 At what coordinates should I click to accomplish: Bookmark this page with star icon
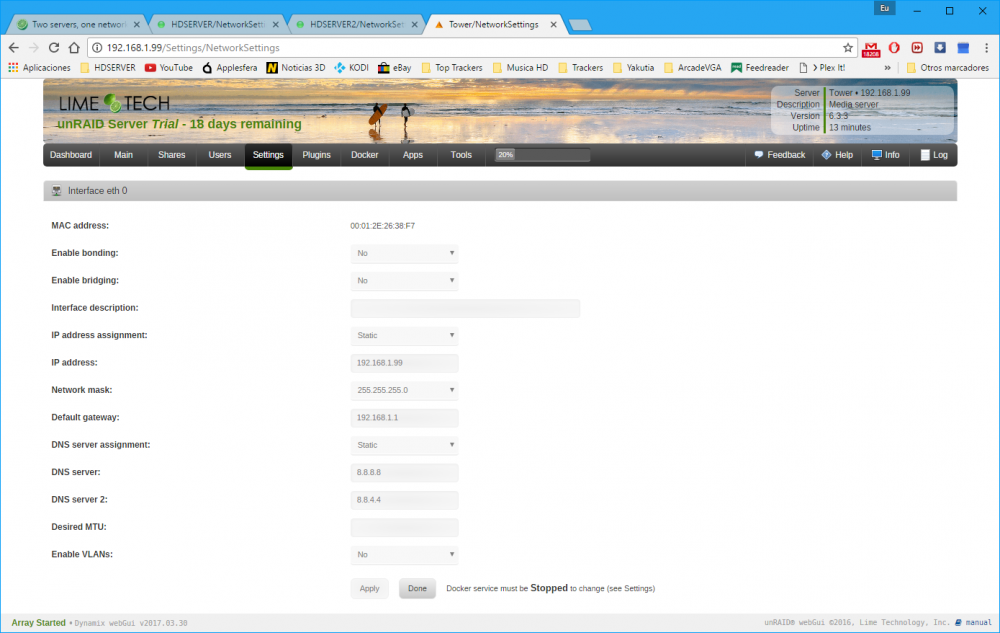click(x=848, y=48)
